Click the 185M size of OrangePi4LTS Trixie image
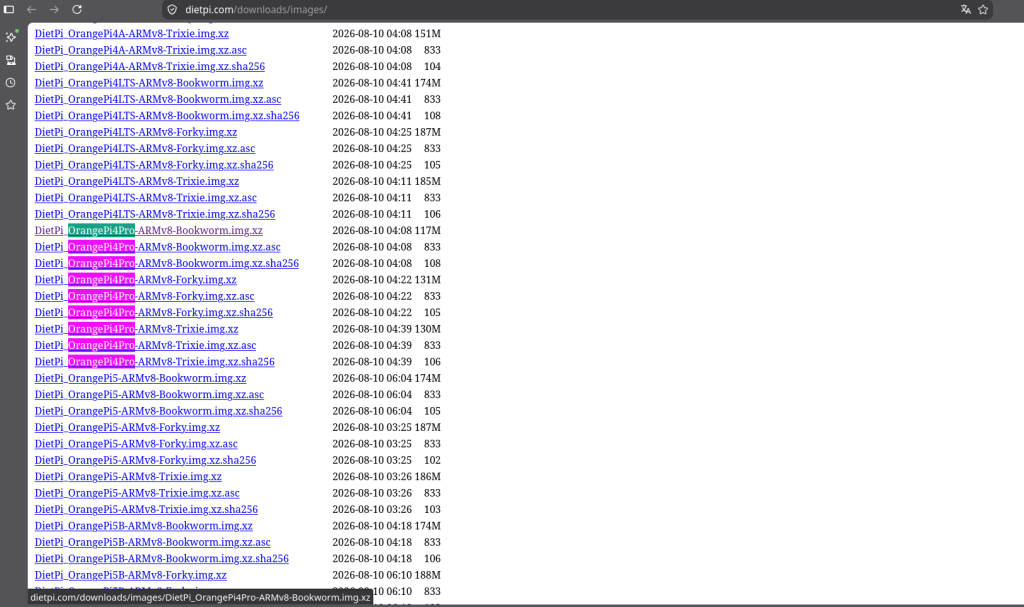This screenshot has width=1024, height=607. click(x=428, y=181)
